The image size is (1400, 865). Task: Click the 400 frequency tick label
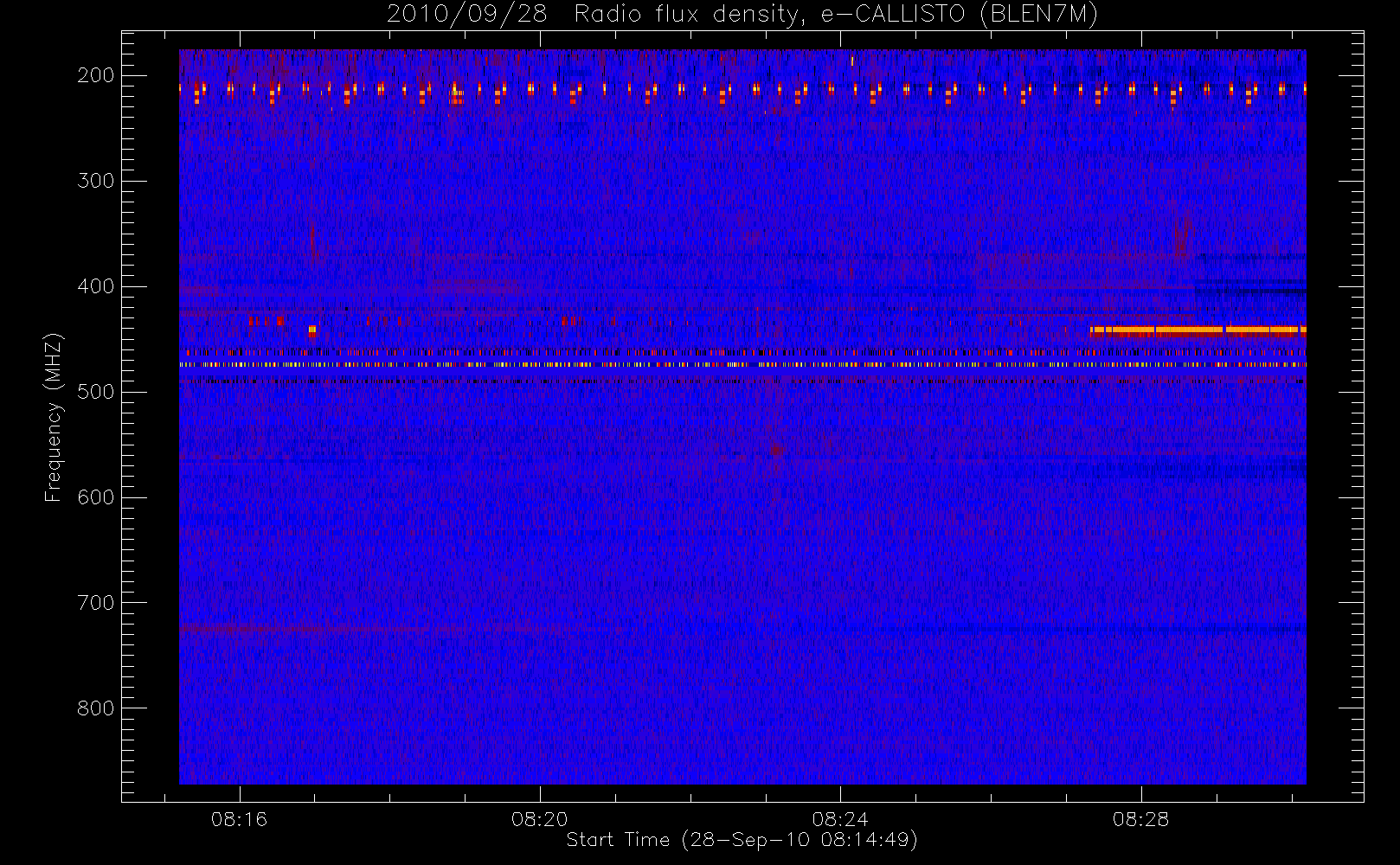[x=96, y=286]
